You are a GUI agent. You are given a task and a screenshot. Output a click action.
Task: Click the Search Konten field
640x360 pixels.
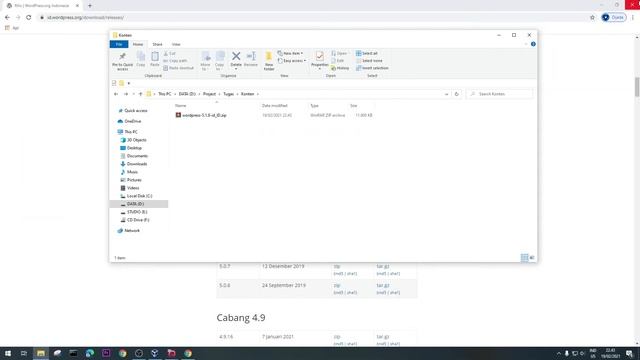pos(500,94)
